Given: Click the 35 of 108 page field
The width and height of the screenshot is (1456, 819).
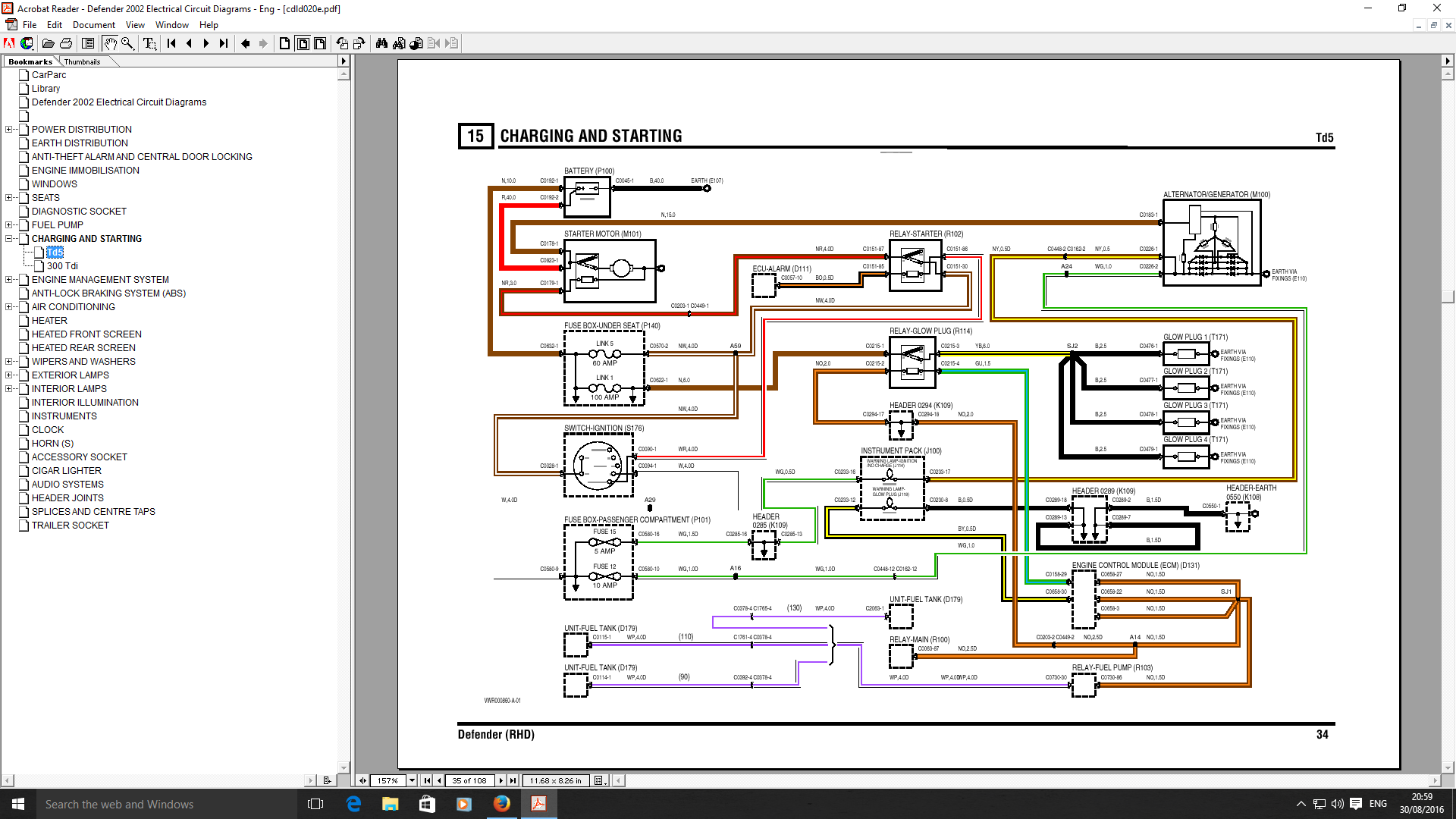Looking at the screenshot, I should (x=469, y=780).
